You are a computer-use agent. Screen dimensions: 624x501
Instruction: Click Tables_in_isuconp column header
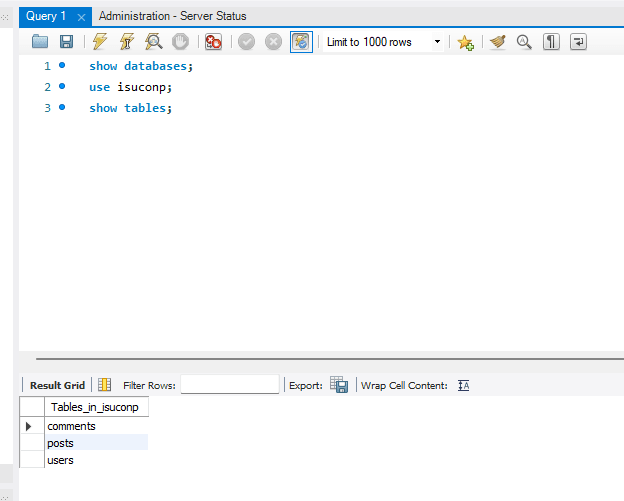click(96, 407)
